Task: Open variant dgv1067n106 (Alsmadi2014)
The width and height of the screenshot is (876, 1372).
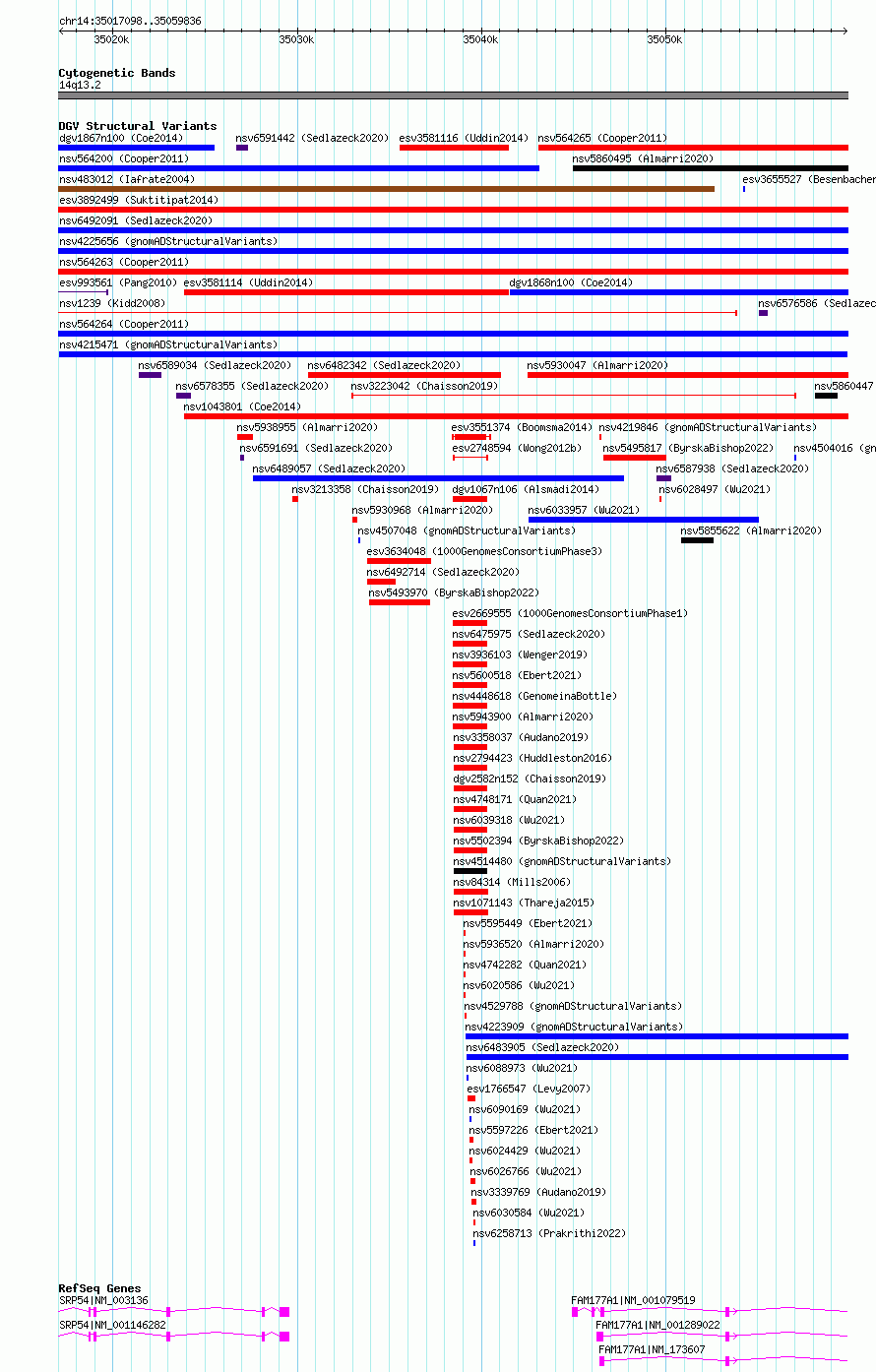Action: tap(470, 499)
